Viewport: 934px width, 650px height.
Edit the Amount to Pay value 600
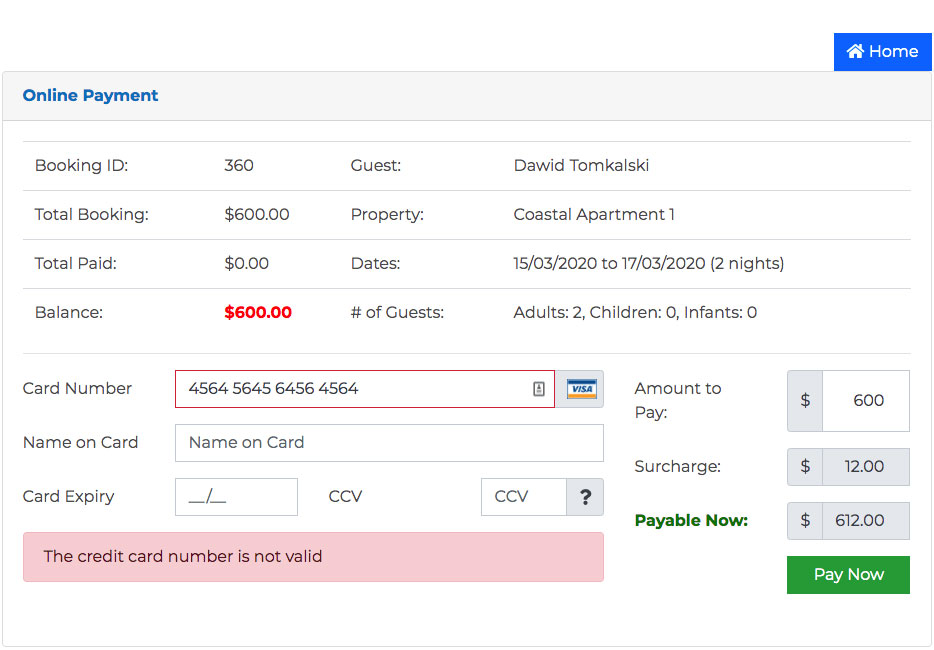click(866, 400)
